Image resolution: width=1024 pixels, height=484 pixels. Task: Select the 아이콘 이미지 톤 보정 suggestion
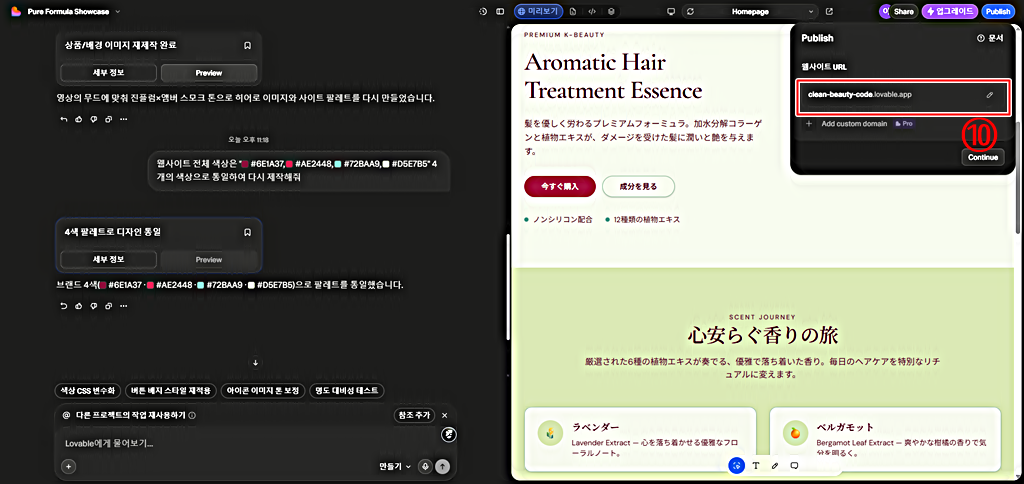263,391
